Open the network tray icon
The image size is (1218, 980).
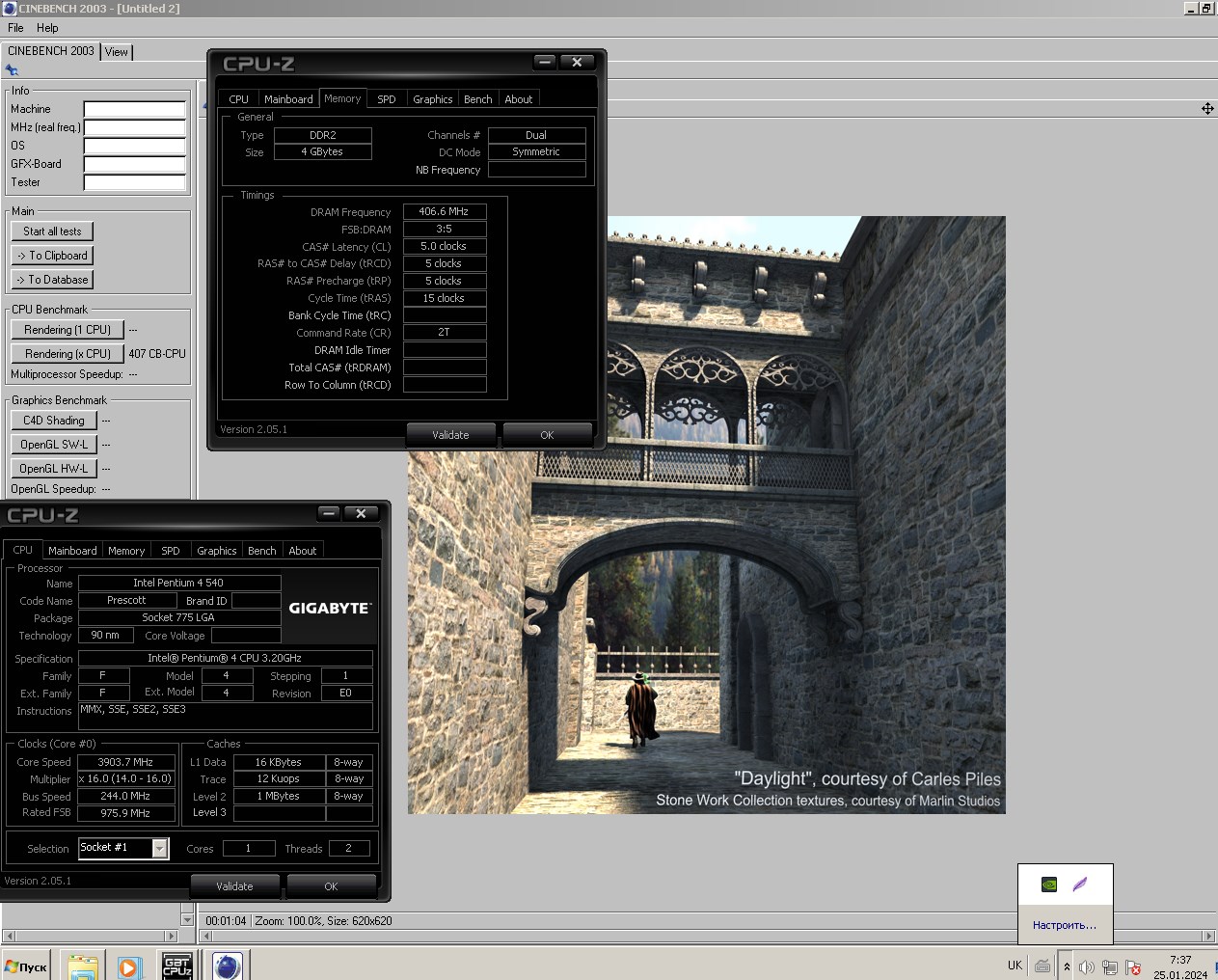[x=1110, y=966]
